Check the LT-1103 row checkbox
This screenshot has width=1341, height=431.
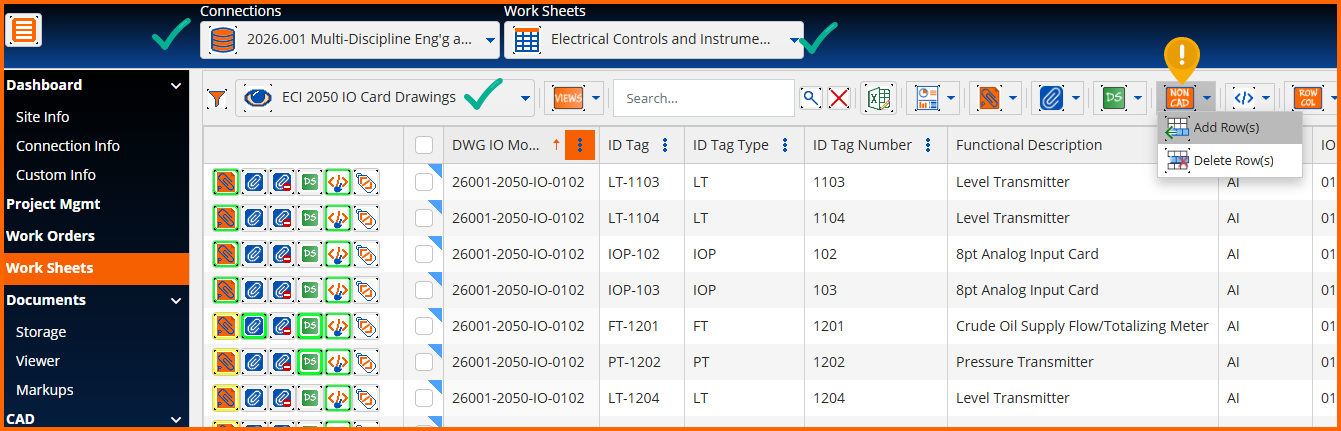click(x=424, y=182)
